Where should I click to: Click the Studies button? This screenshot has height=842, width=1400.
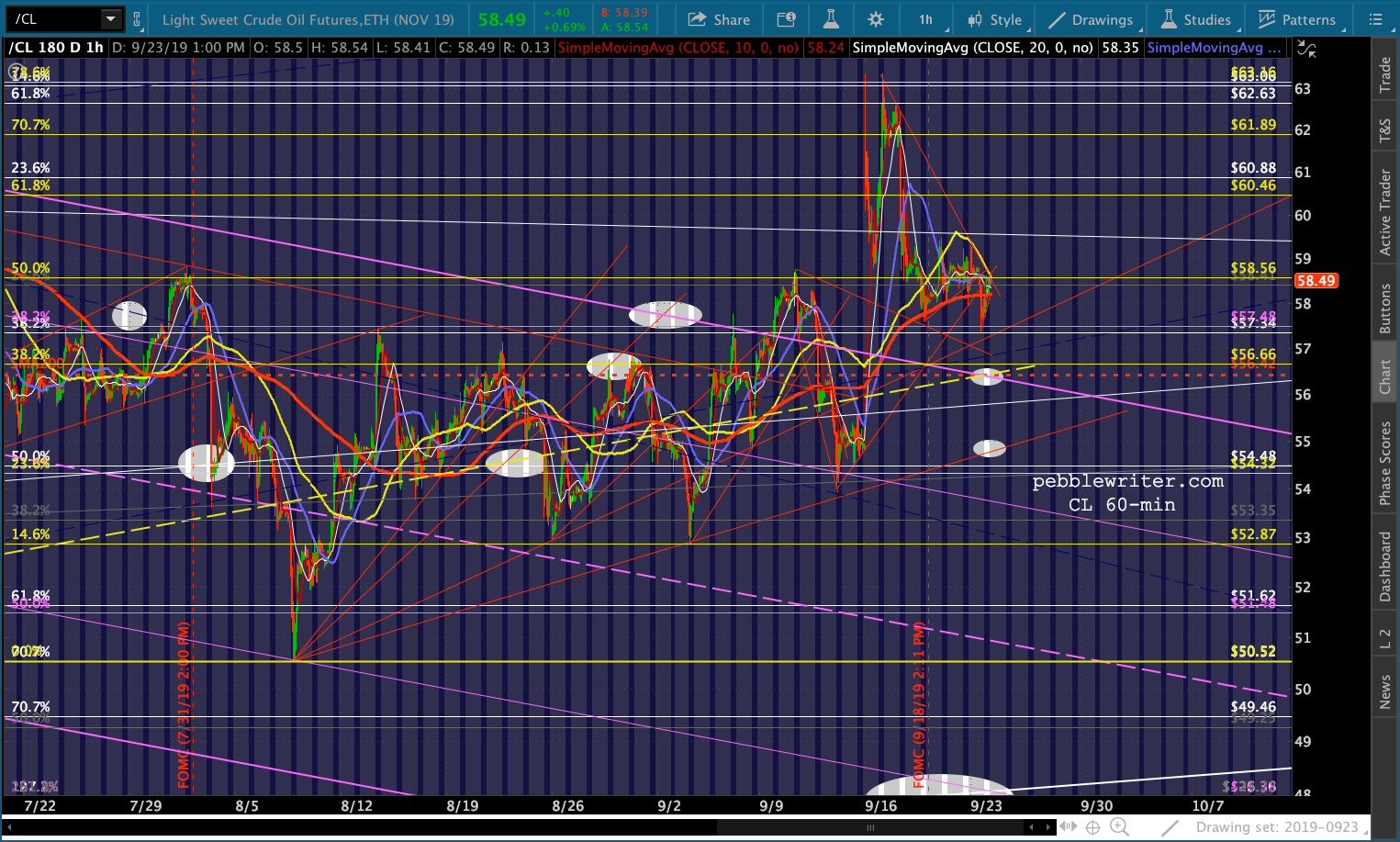point(1196,19)
